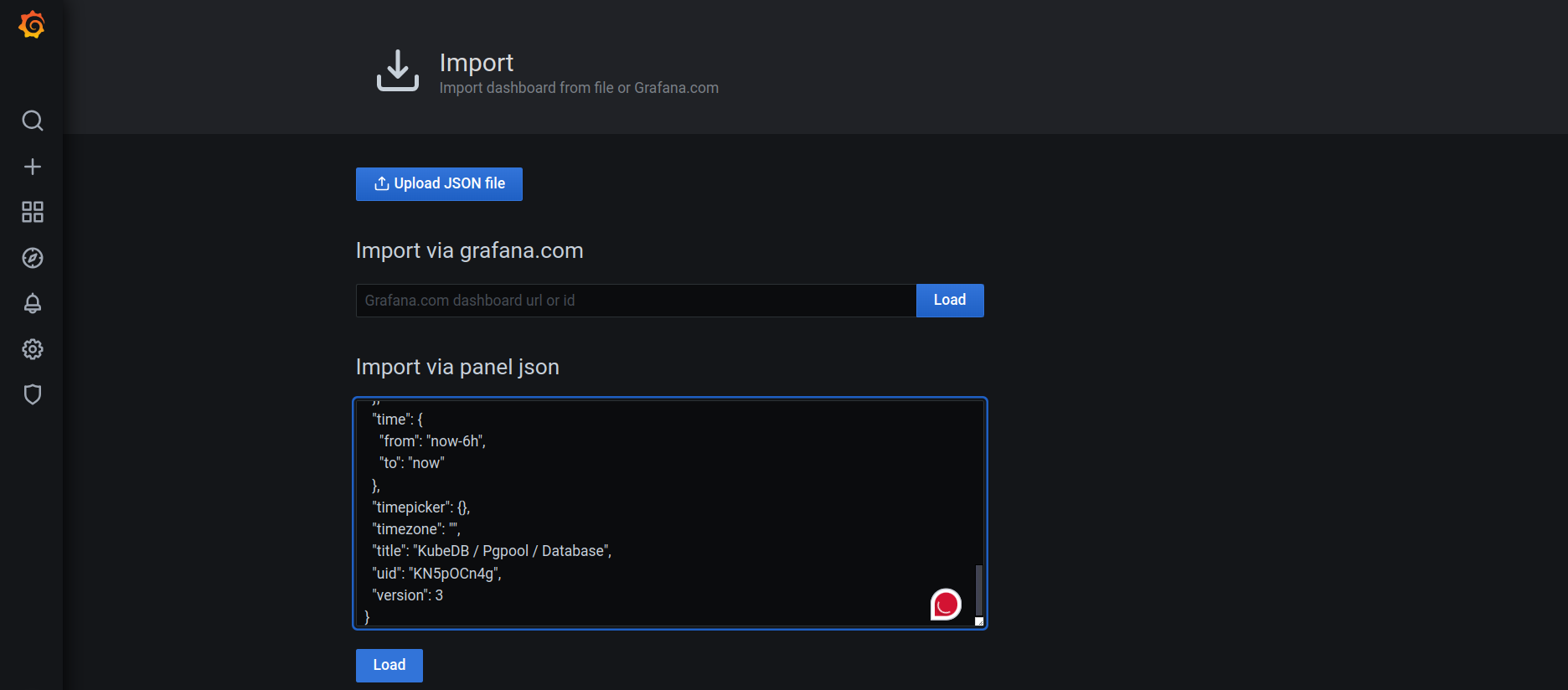Click Load next to the Grafana.com url field
This screenshot has width=1568, height=690.
pos(949,300)
